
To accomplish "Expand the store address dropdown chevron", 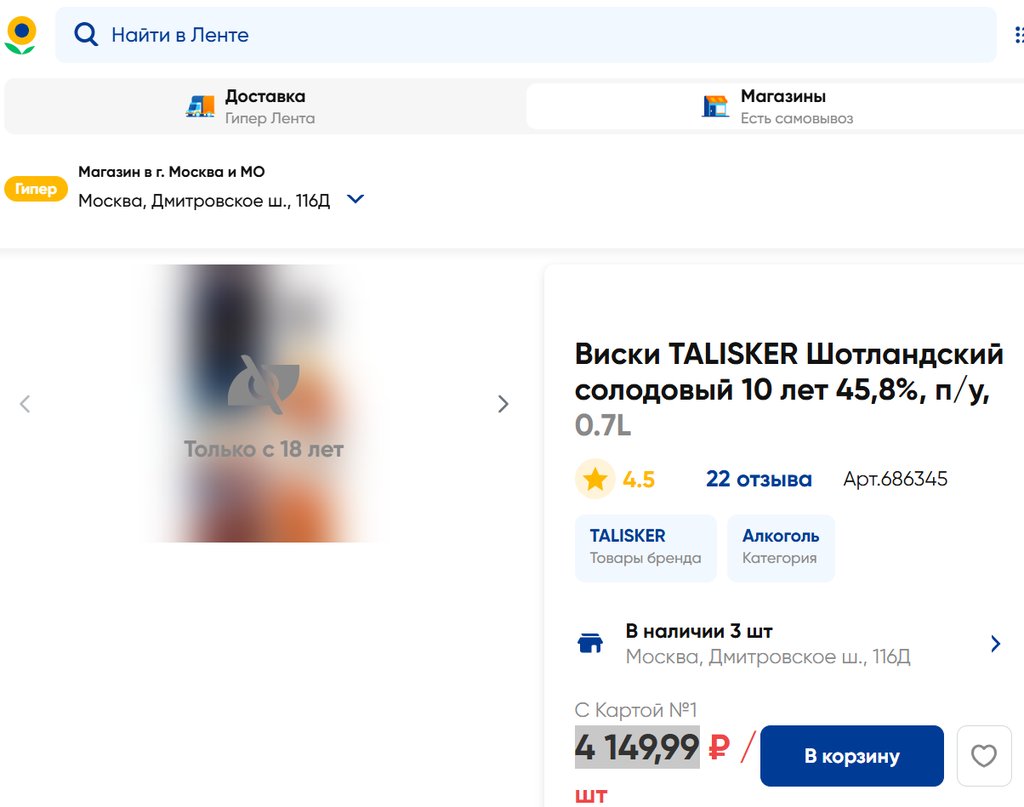I will click(355, 200).
